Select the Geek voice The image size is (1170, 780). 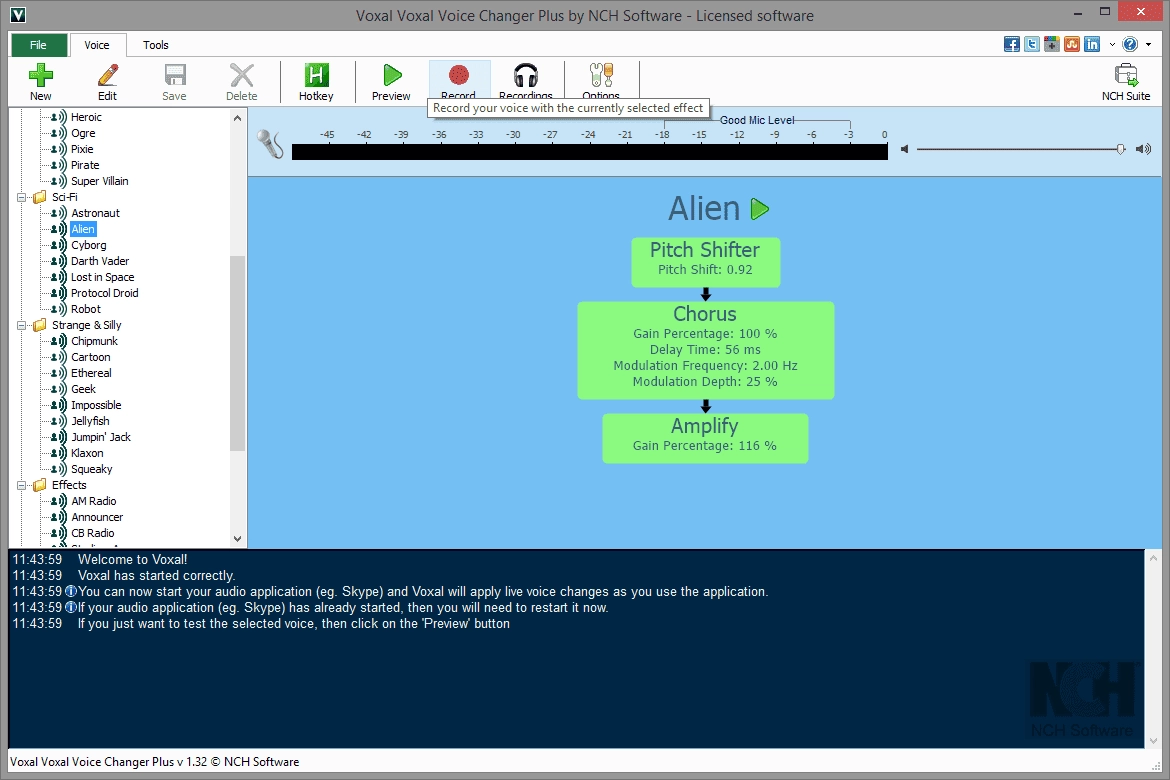click(x=84, y=390)
